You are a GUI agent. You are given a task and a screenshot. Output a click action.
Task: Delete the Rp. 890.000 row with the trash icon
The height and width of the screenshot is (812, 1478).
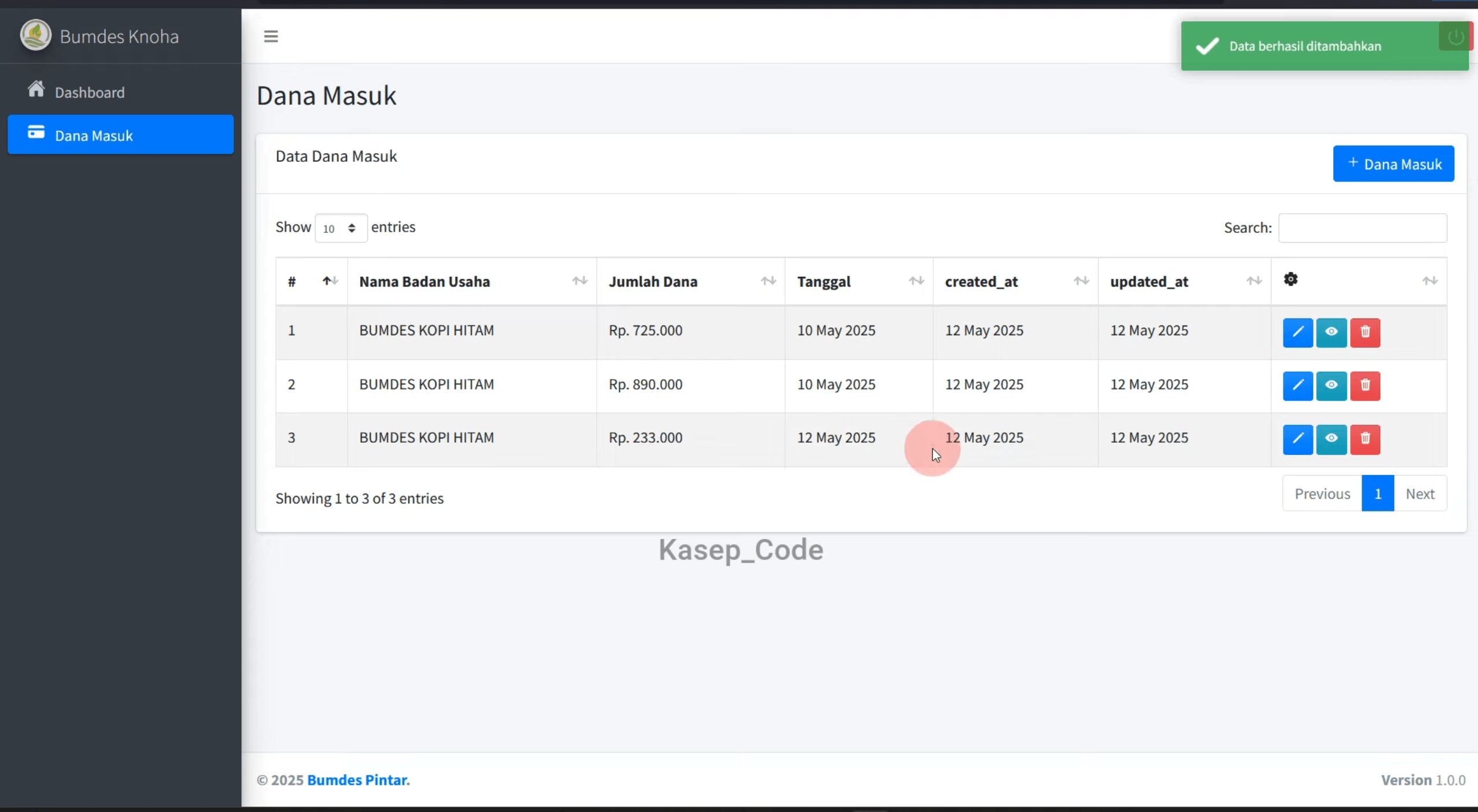click(1365, 386)
